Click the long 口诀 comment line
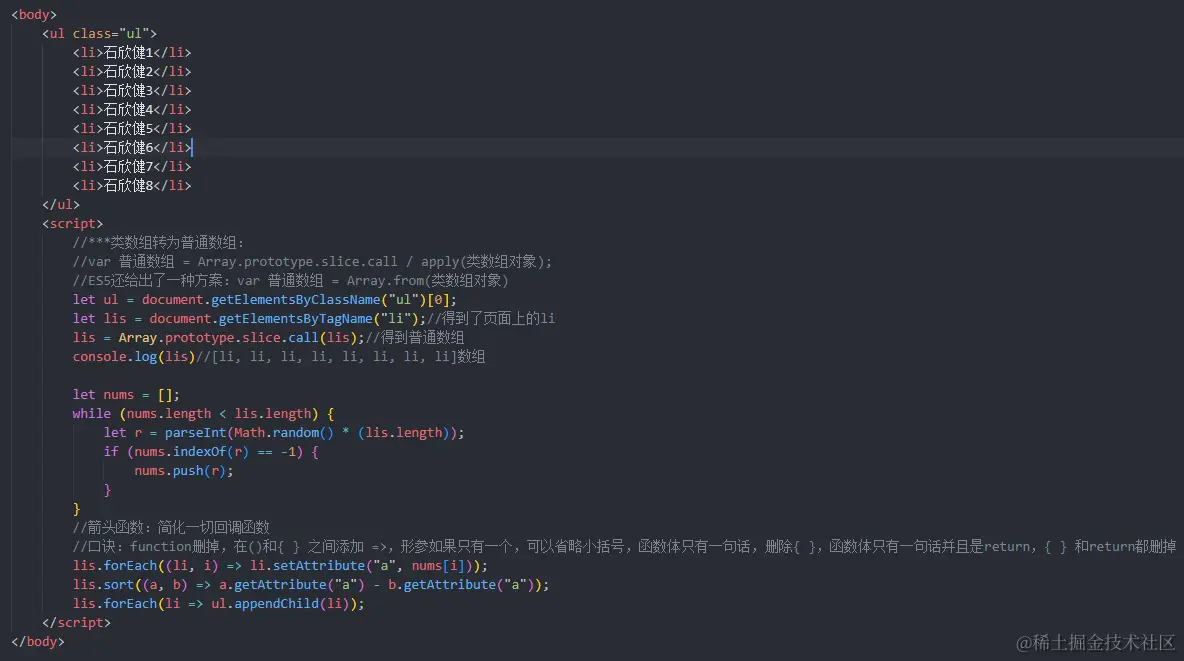 624,546
